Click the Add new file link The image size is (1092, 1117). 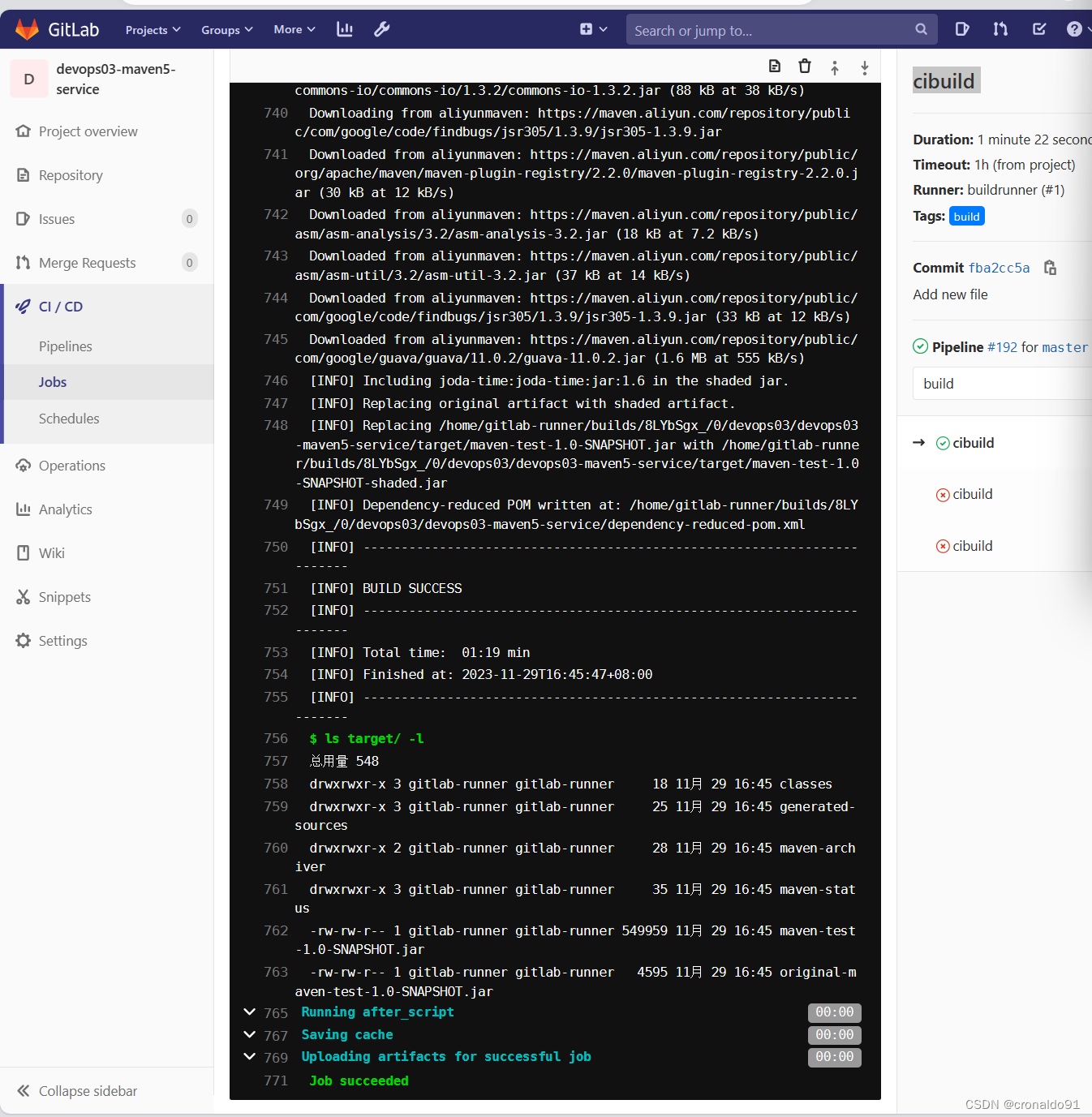tap(949, 294)
